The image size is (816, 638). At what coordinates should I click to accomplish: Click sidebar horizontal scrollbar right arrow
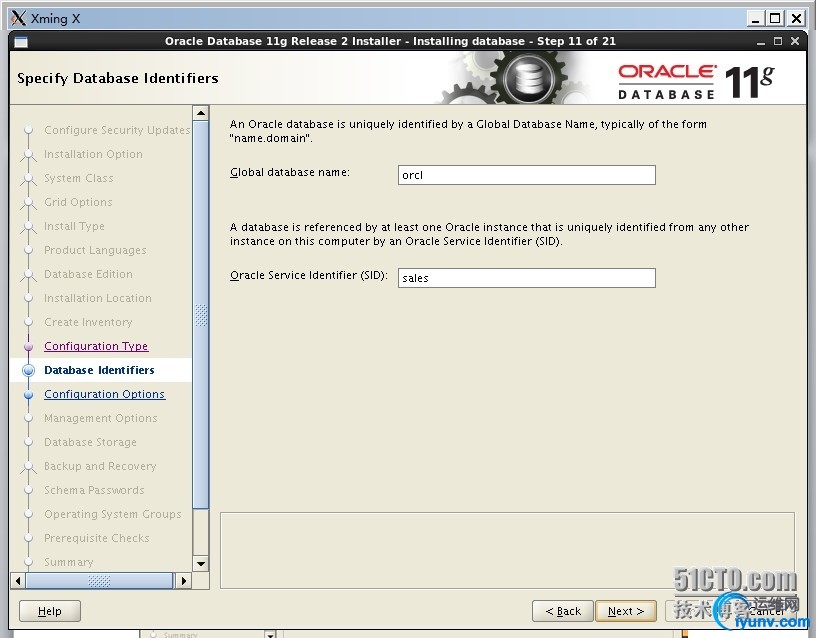tap(183, 580)
